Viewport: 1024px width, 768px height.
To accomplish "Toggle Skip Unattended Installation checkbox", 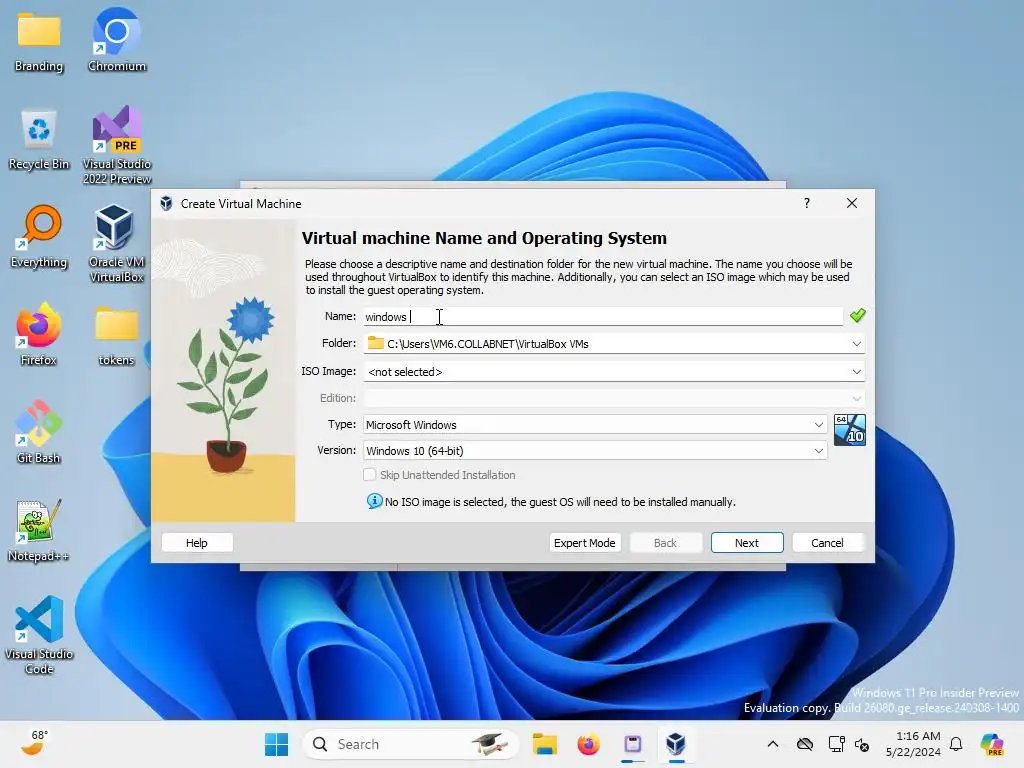I will pos(370,475).
